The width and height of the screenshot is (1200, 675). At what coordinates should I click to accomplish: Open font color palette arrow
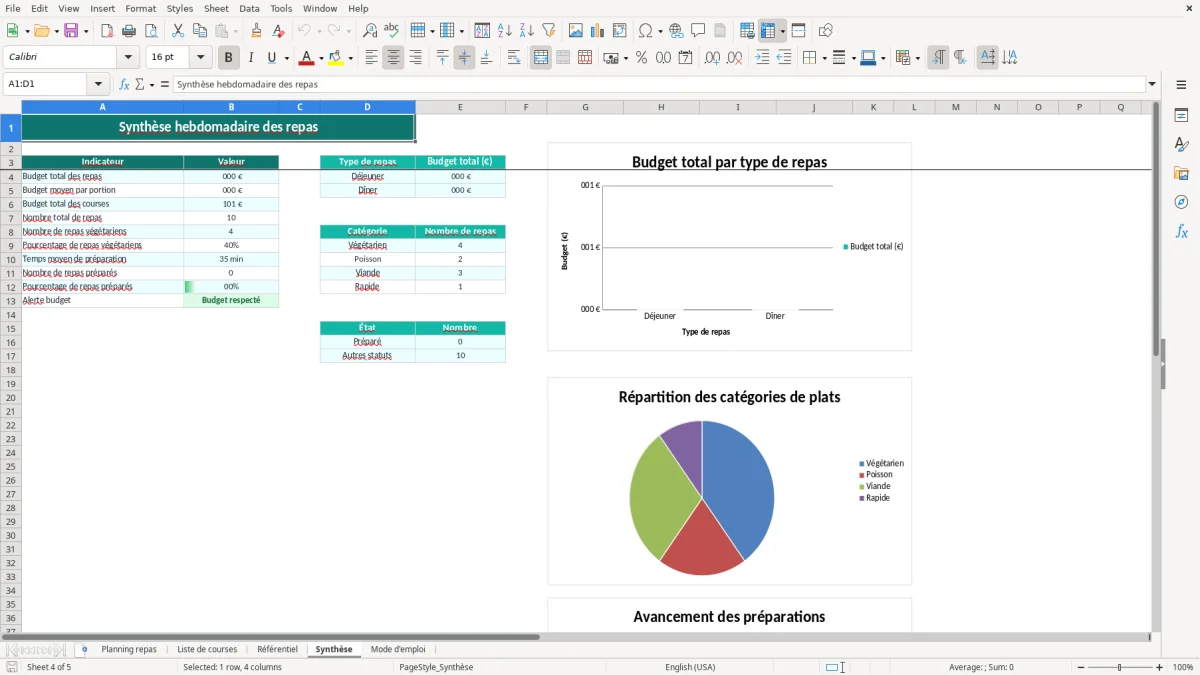click(321, 58)
